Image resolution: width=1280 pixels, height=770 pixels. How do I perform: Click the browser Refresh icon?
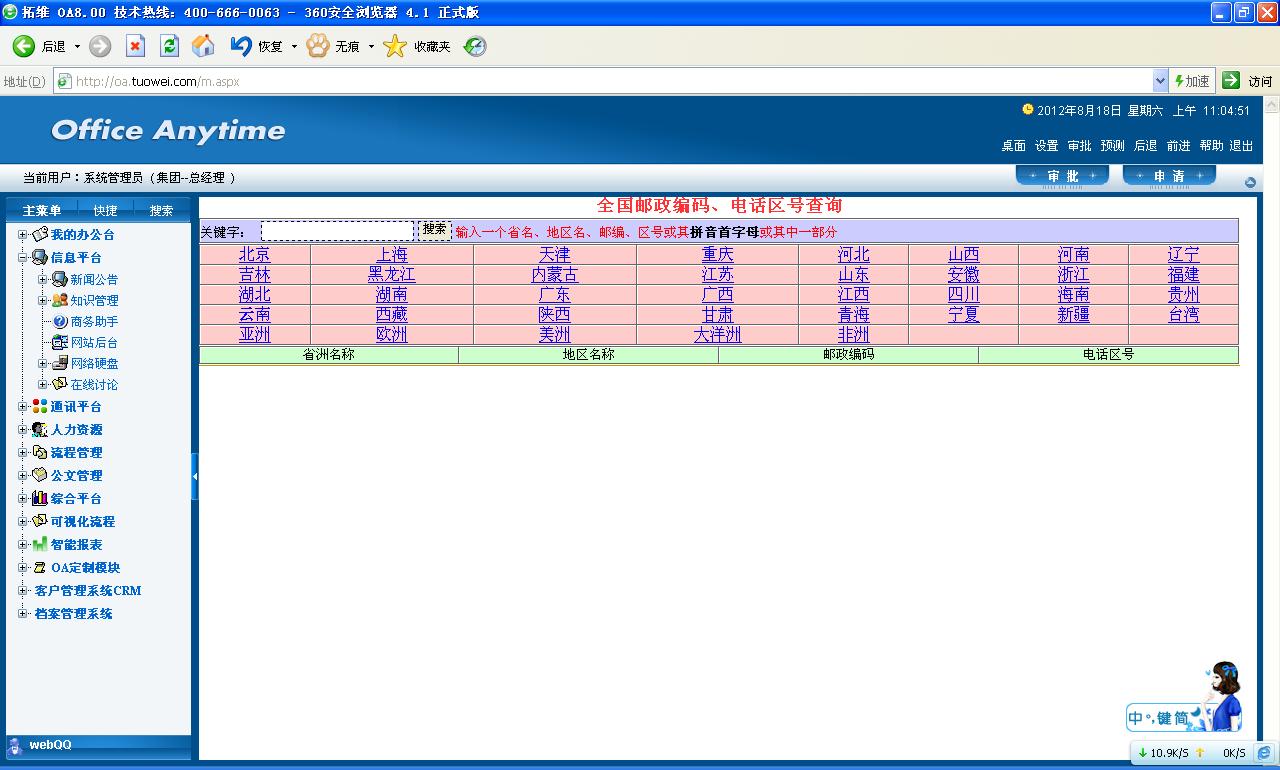click(x=169, y=46)
